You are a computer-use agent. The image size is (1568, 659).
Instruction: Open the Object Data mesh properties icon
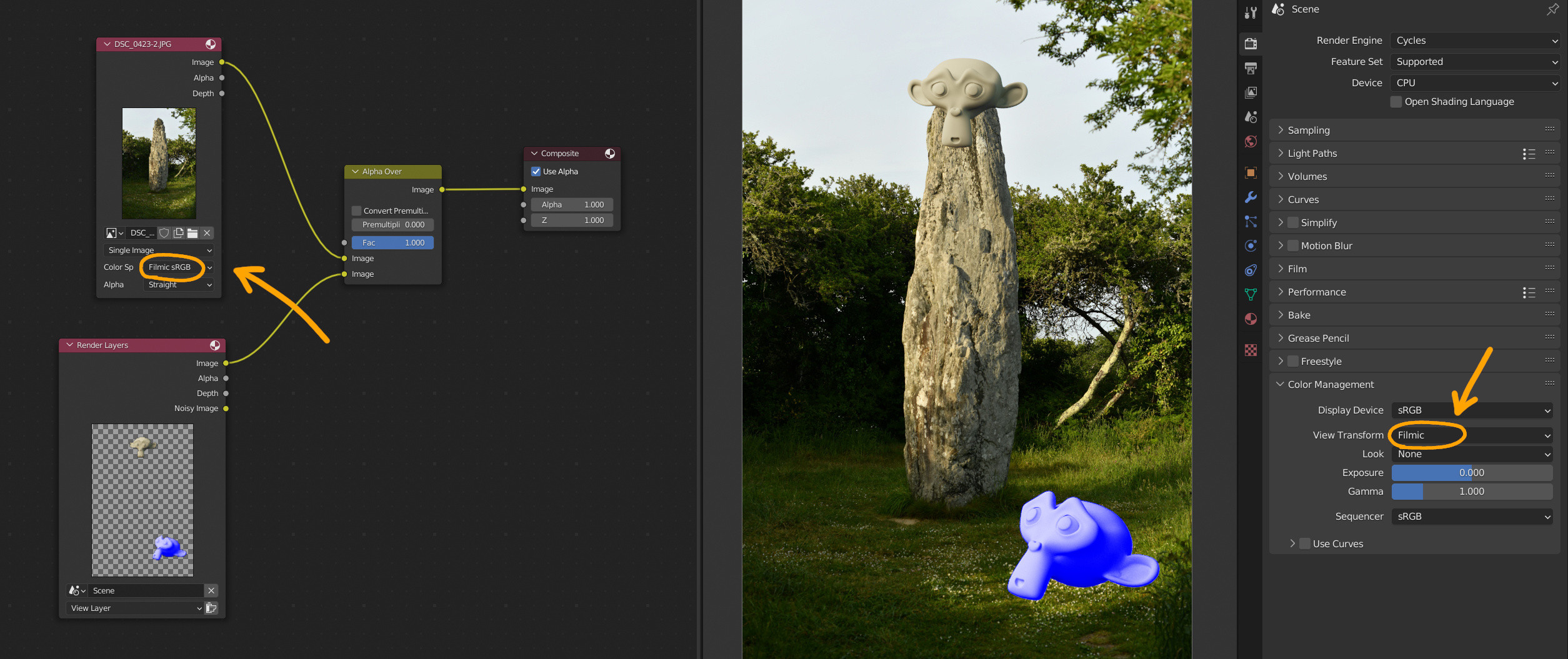click(x=1251, y=294)
